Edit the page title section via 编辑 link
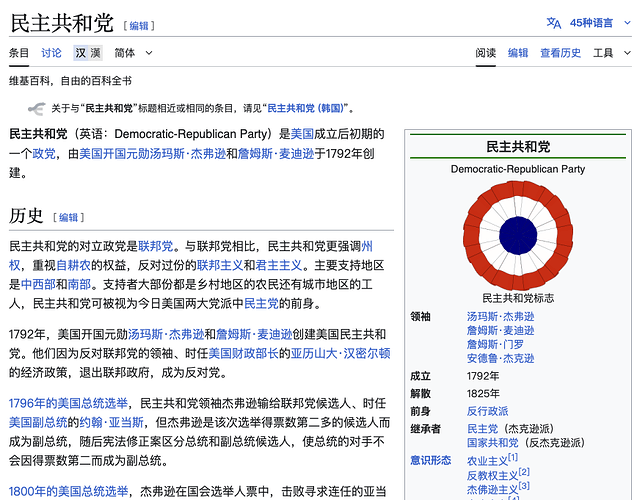This screenshot has height=500, width=637. pyautogui.click(x=138, y=25)
